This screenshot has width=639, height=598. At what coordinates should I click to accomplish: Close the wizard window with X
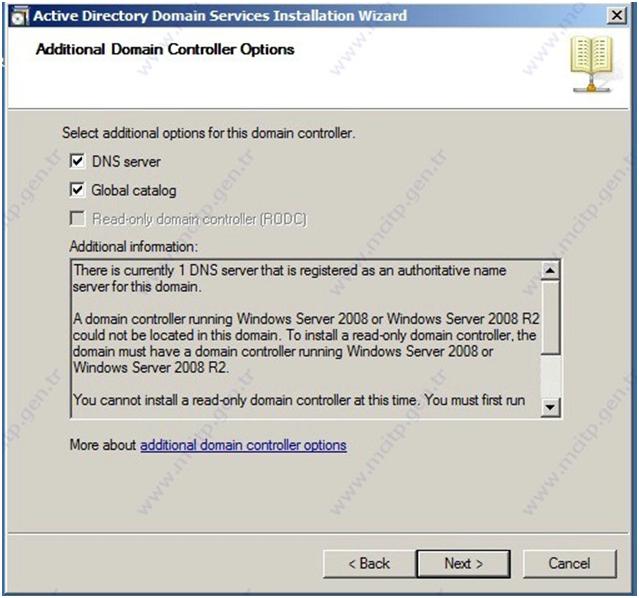point(617,16)
